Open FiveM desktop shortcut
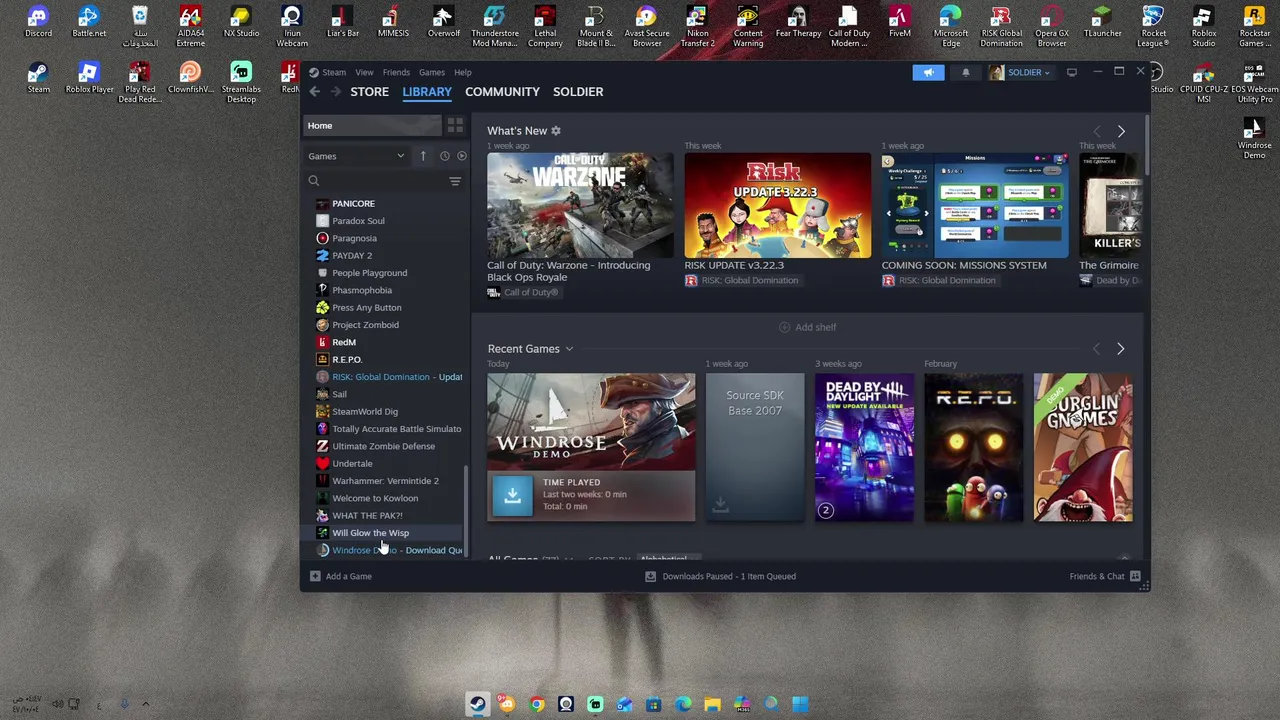The image size is (1280, 720). [899, 23]
